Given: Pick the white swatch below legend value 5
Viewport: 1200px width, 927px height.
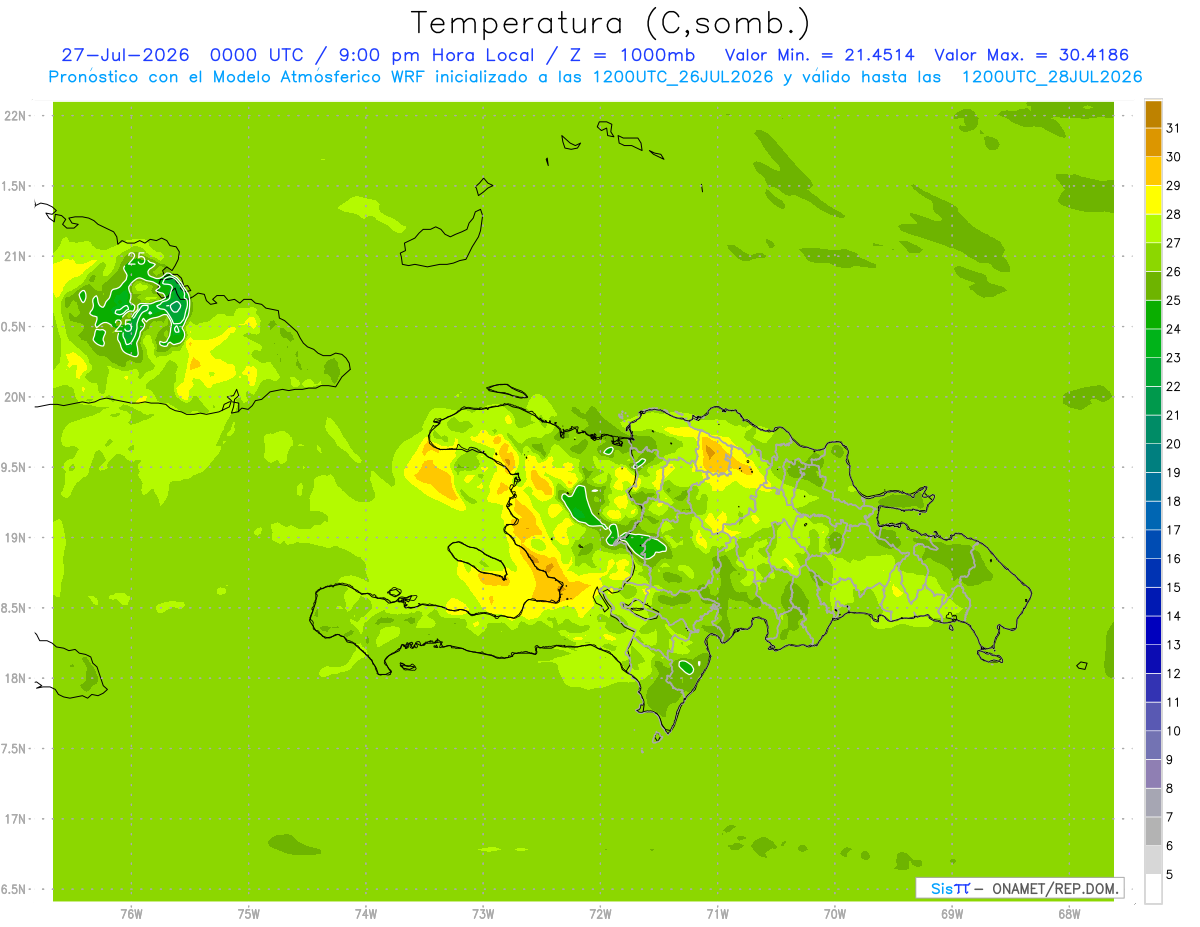Looking at the screenshot, I should pos(1153,889).
